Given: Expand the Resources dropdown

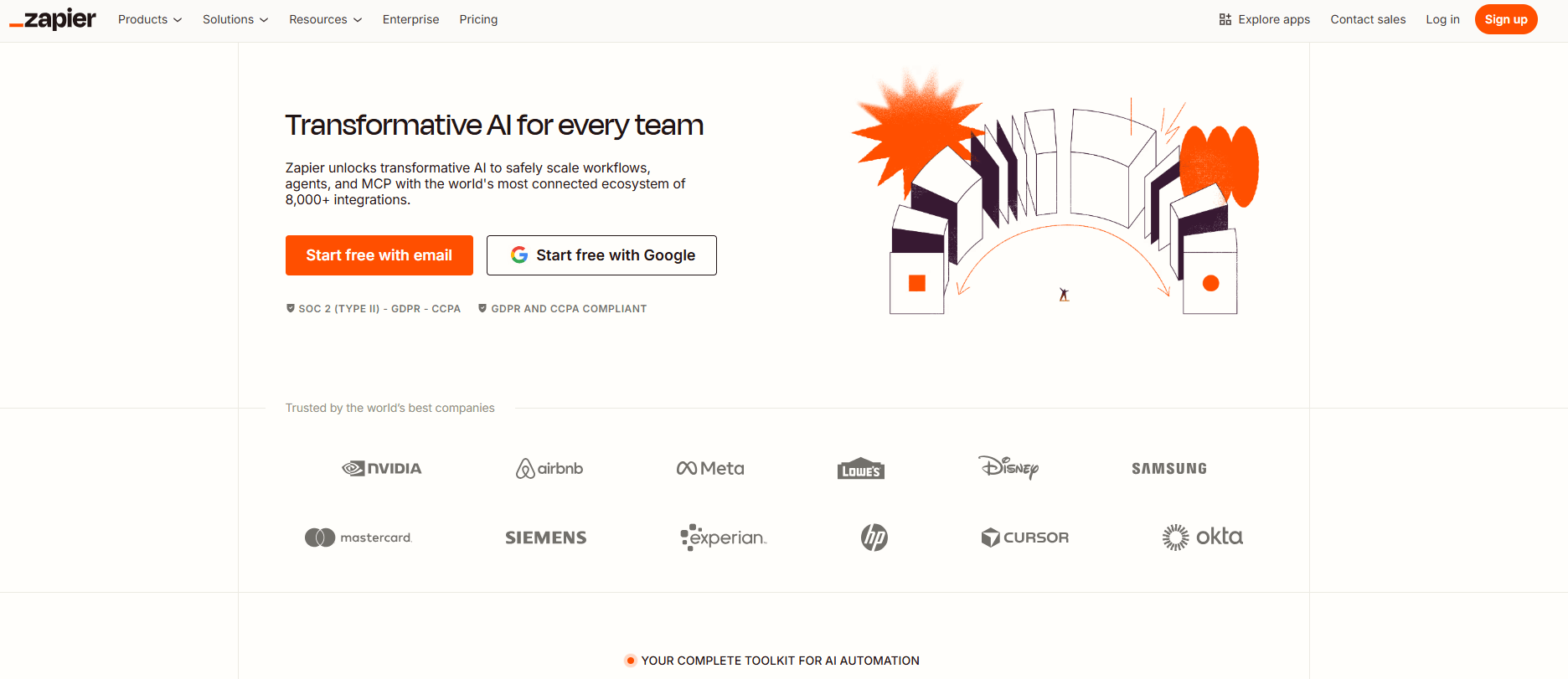Looking at the screenshot, I should click(325, 19).
